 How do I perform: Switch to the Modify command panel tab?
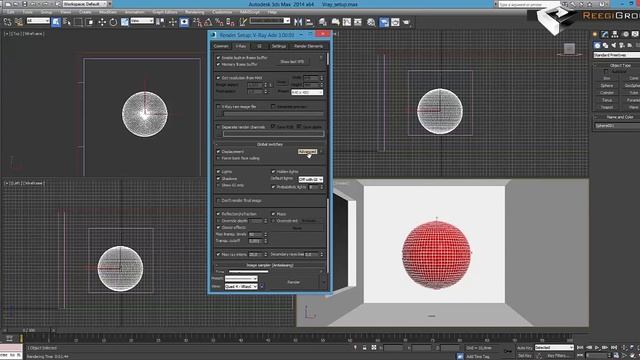coord(604,34)
